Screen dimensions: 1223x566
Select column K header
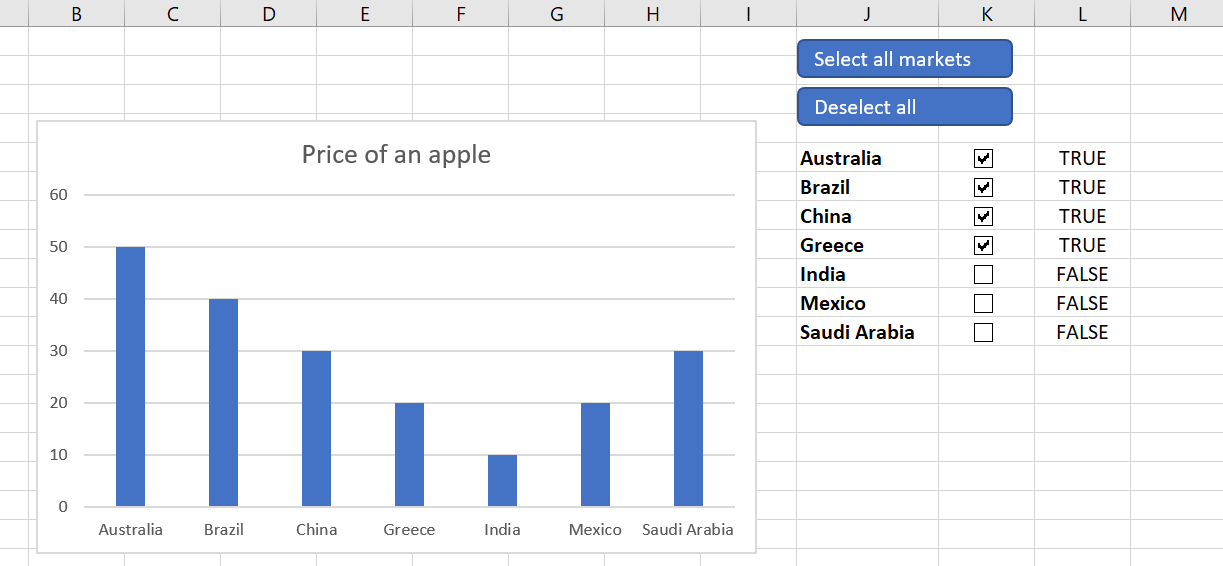pyautogui.click(x=986, y=13)
